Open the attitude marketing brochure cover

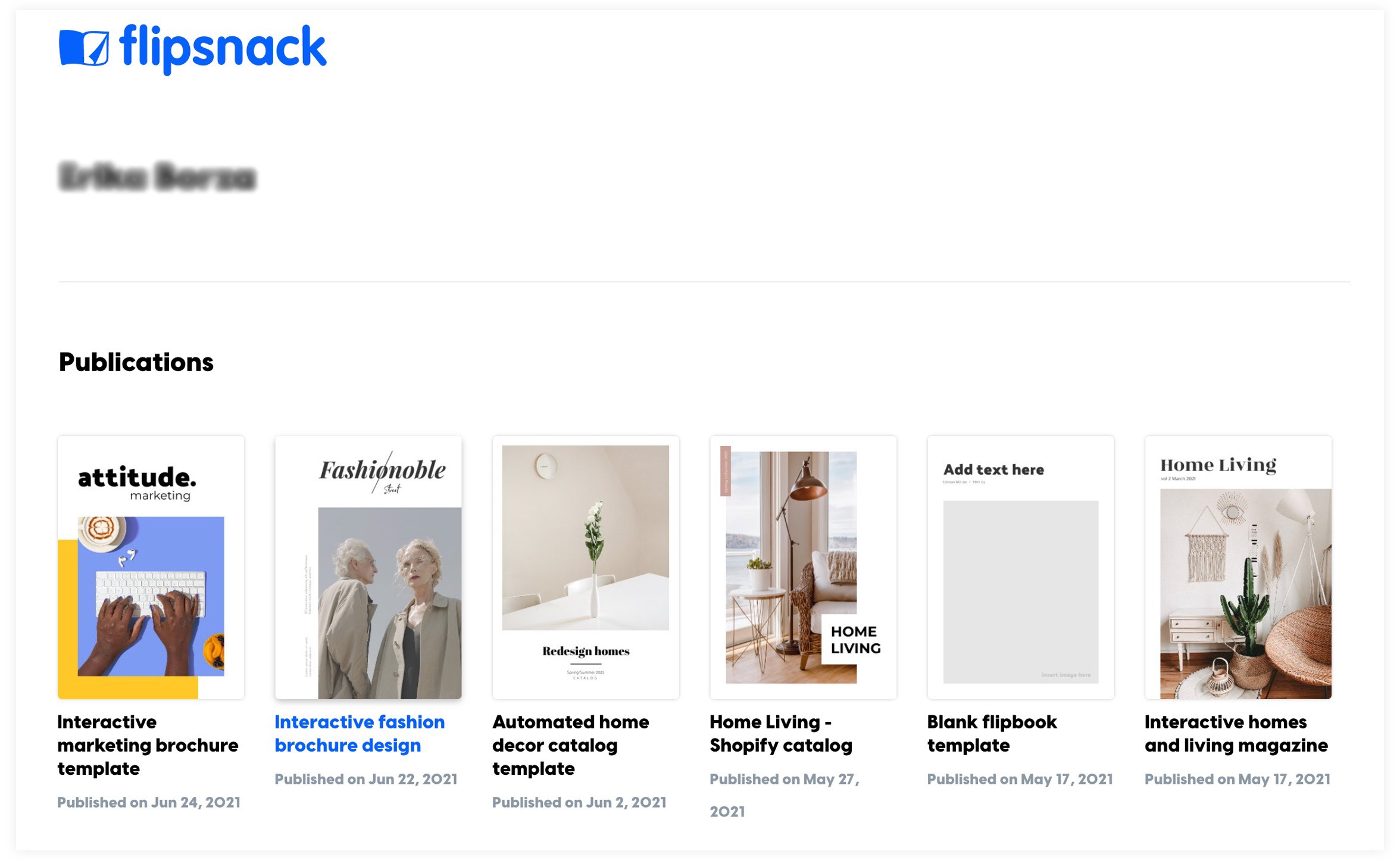pos(151,568)
